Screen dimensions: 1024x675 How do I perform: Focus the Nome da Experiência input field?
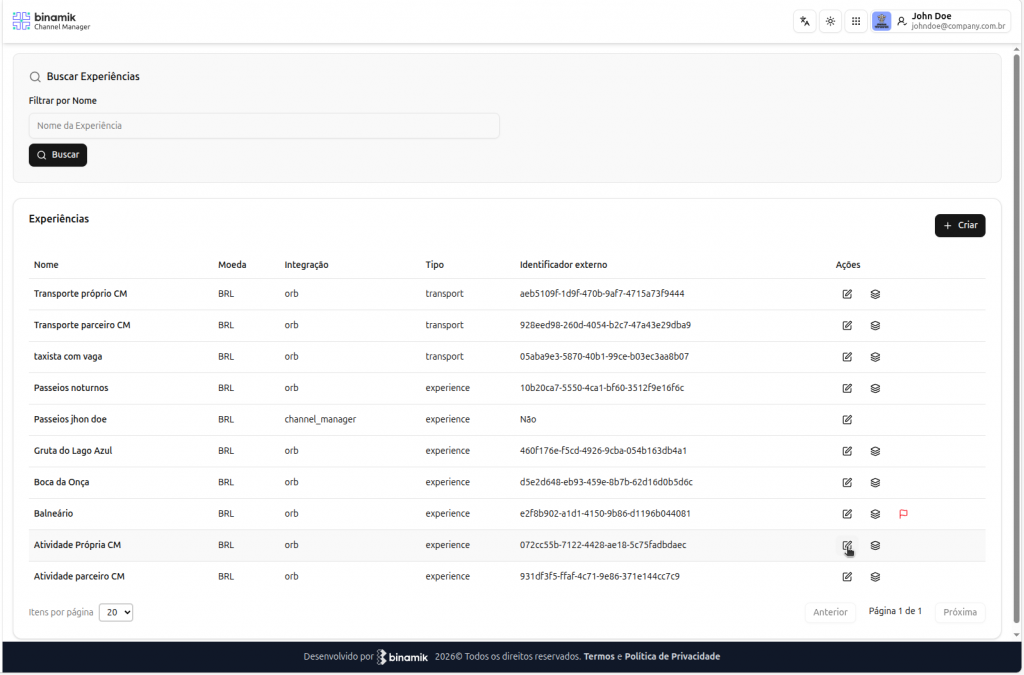tap(264, 126)
